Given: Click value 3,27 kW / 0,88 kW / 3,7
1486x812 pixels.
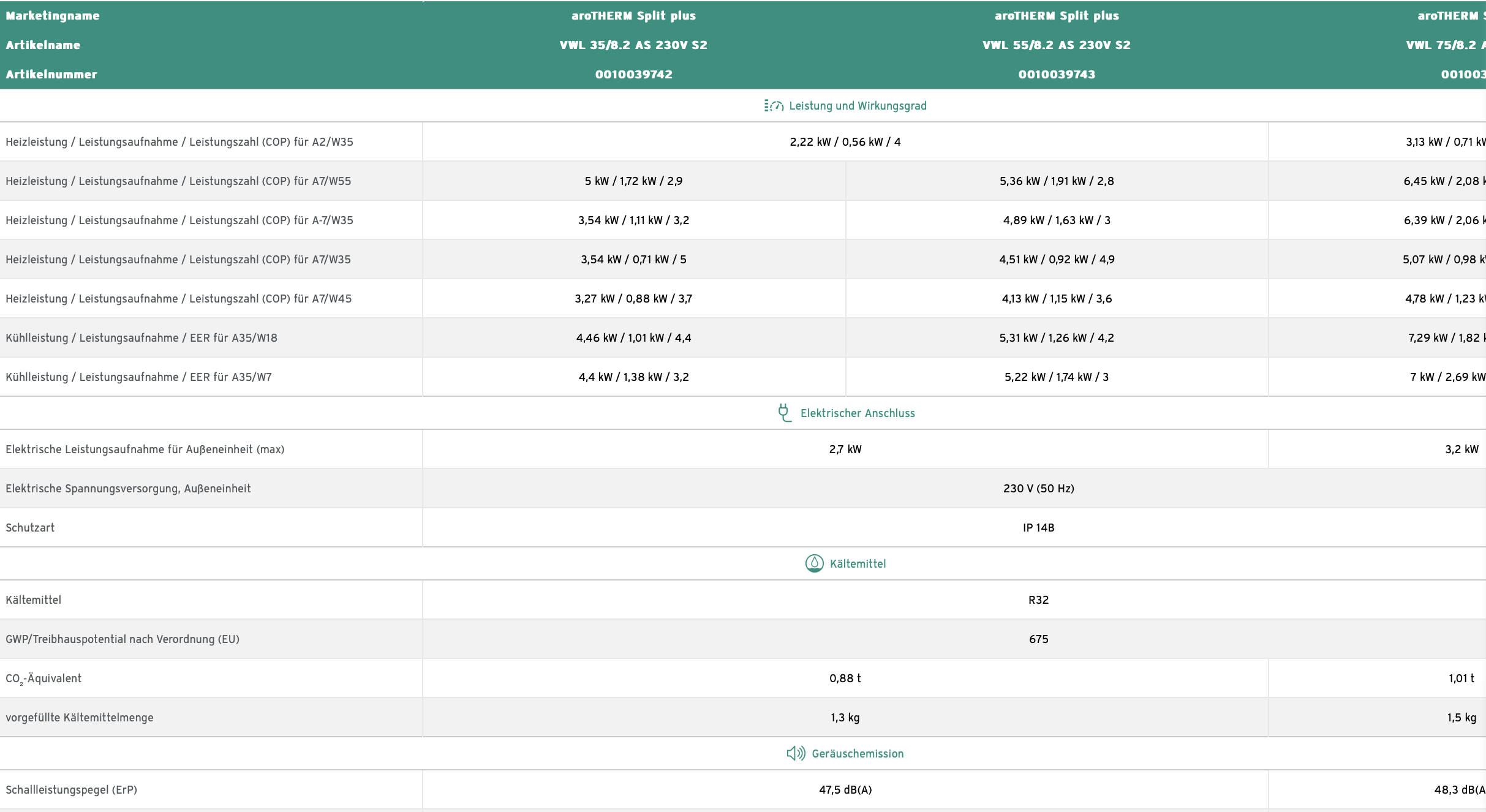Looking at the screenshot, I should click(633, 299).
